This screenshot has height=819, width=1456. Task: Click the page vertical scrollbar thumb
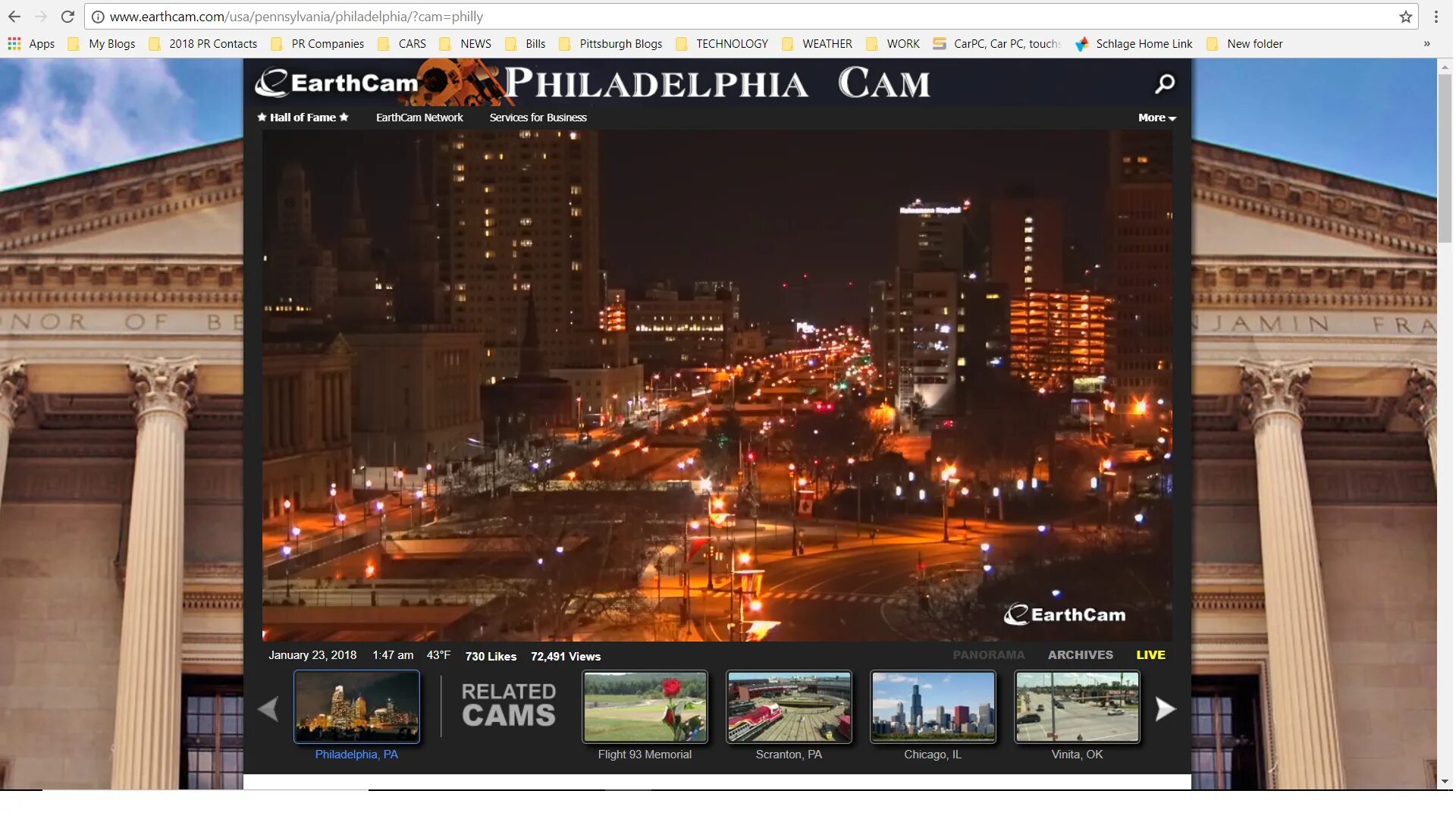pyautogui.click(x=1445, y=159)
